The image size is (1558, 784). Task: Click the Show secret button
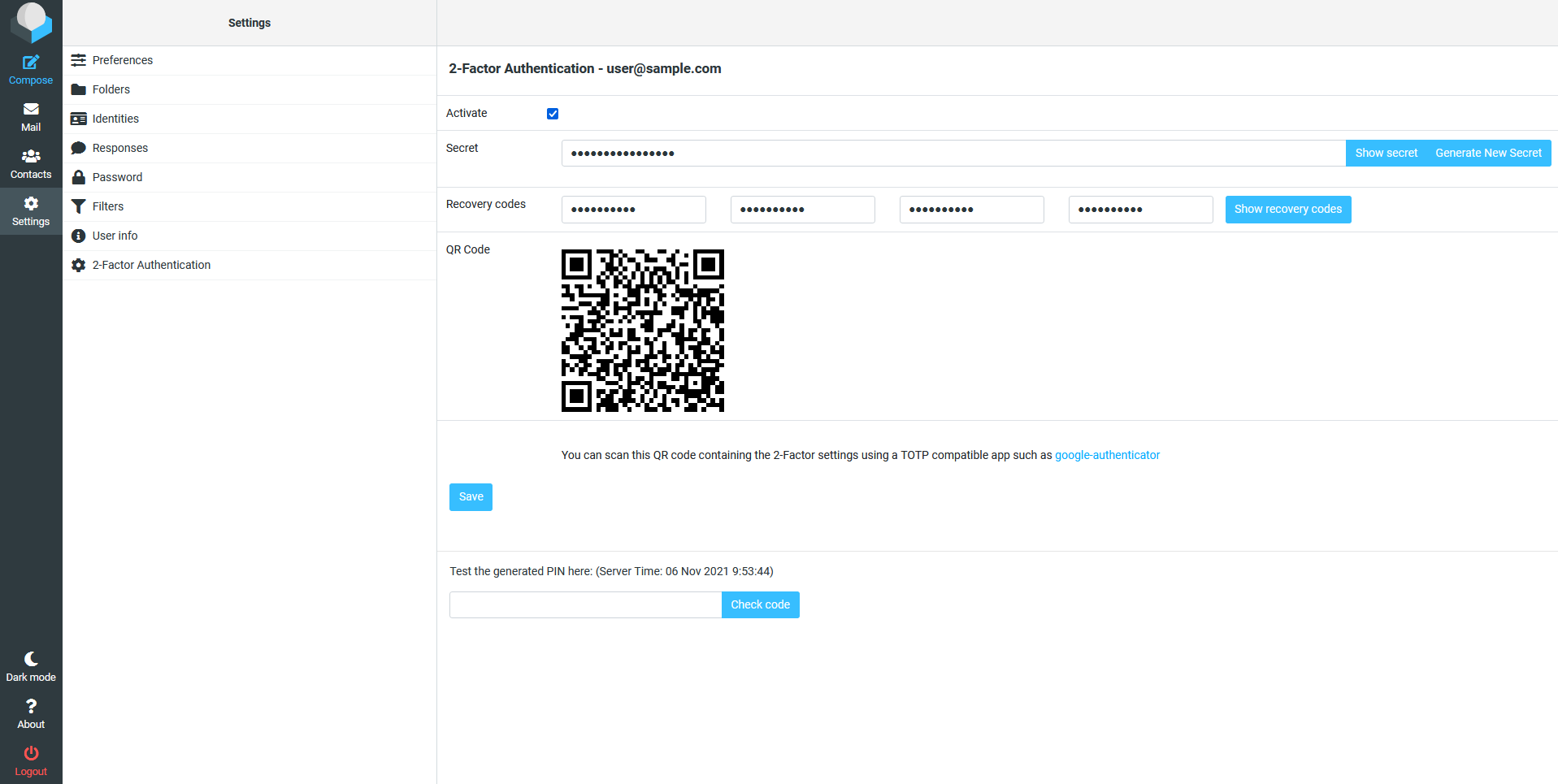[1386, 153]
